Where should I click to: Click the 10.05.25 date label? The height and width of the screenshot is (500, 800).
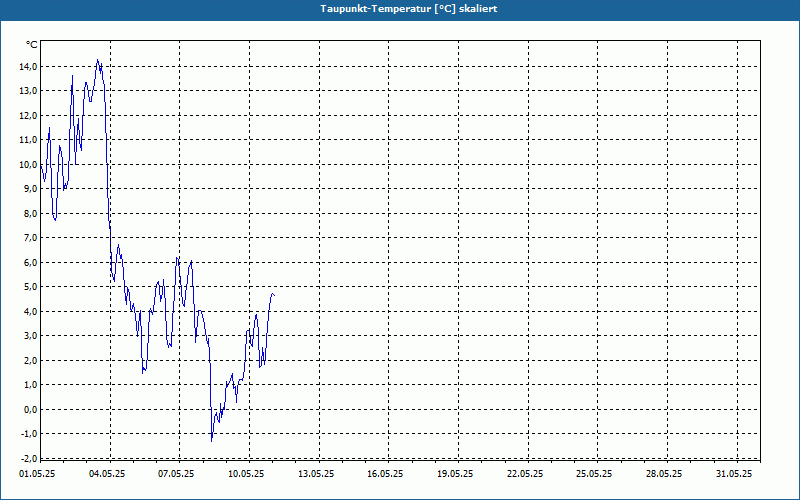coord(246,474)
